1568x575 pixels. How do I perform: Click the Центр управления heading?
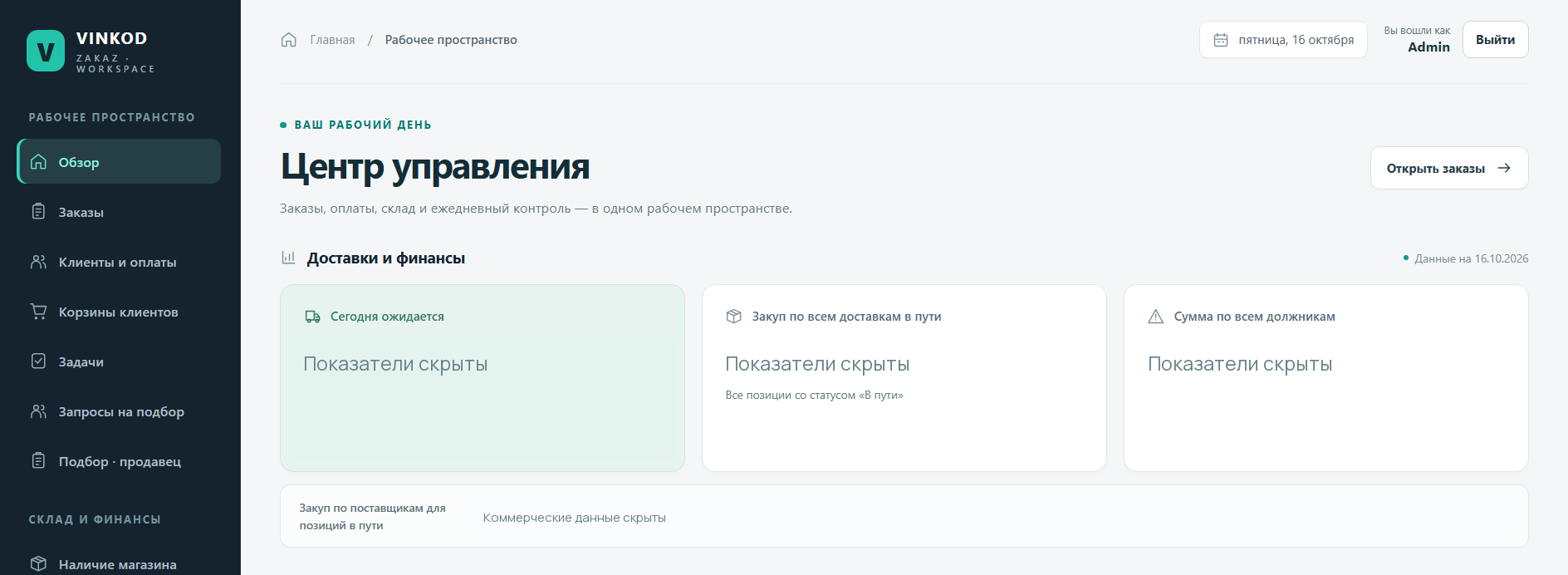pyautogui.click(x=435, y=166)
